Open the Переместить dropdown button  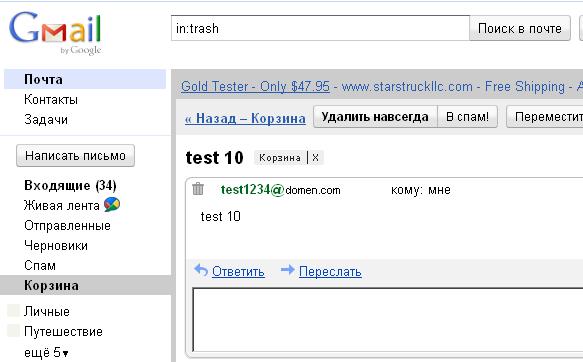pos(545,117)
